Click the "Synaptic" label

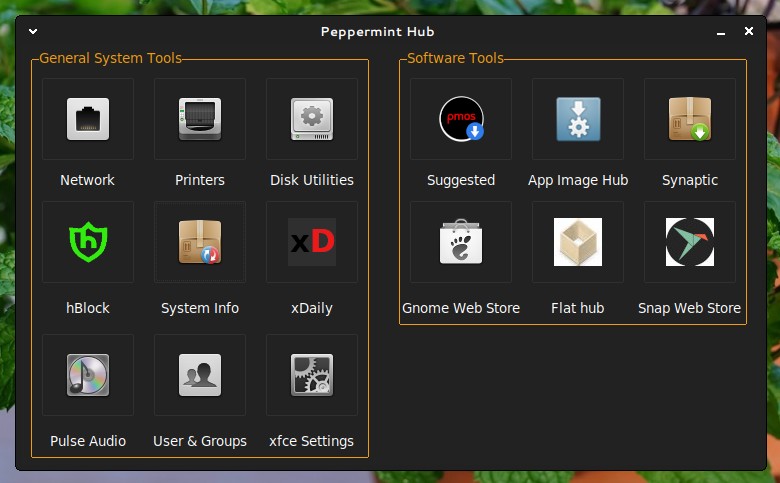click(690, 180)
